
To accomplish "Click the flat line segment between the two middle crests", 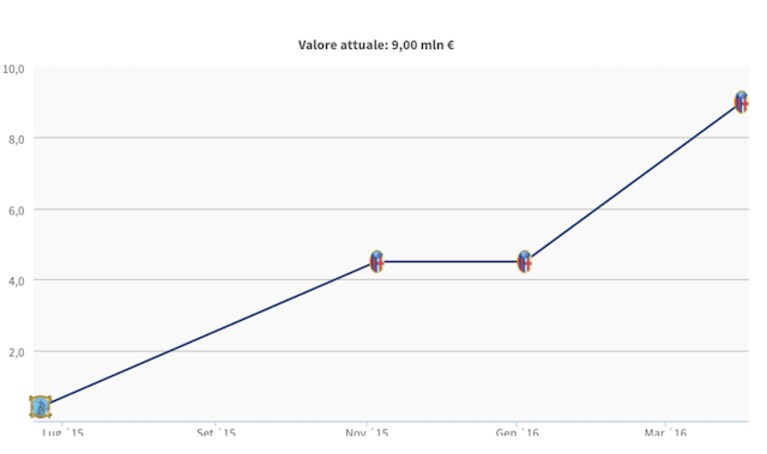I will 451,262.
